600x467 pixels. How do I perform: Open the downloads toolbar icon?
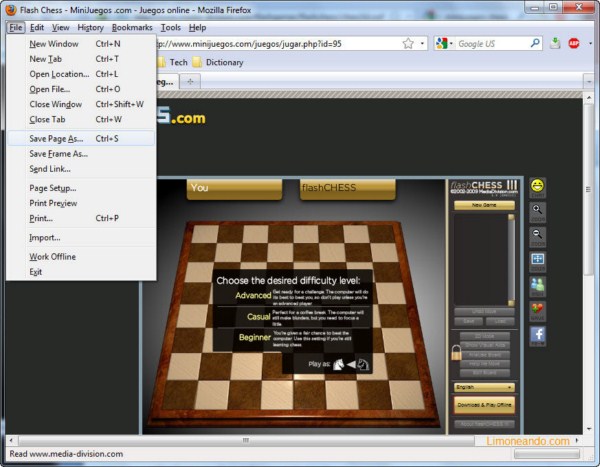(555, 43)
